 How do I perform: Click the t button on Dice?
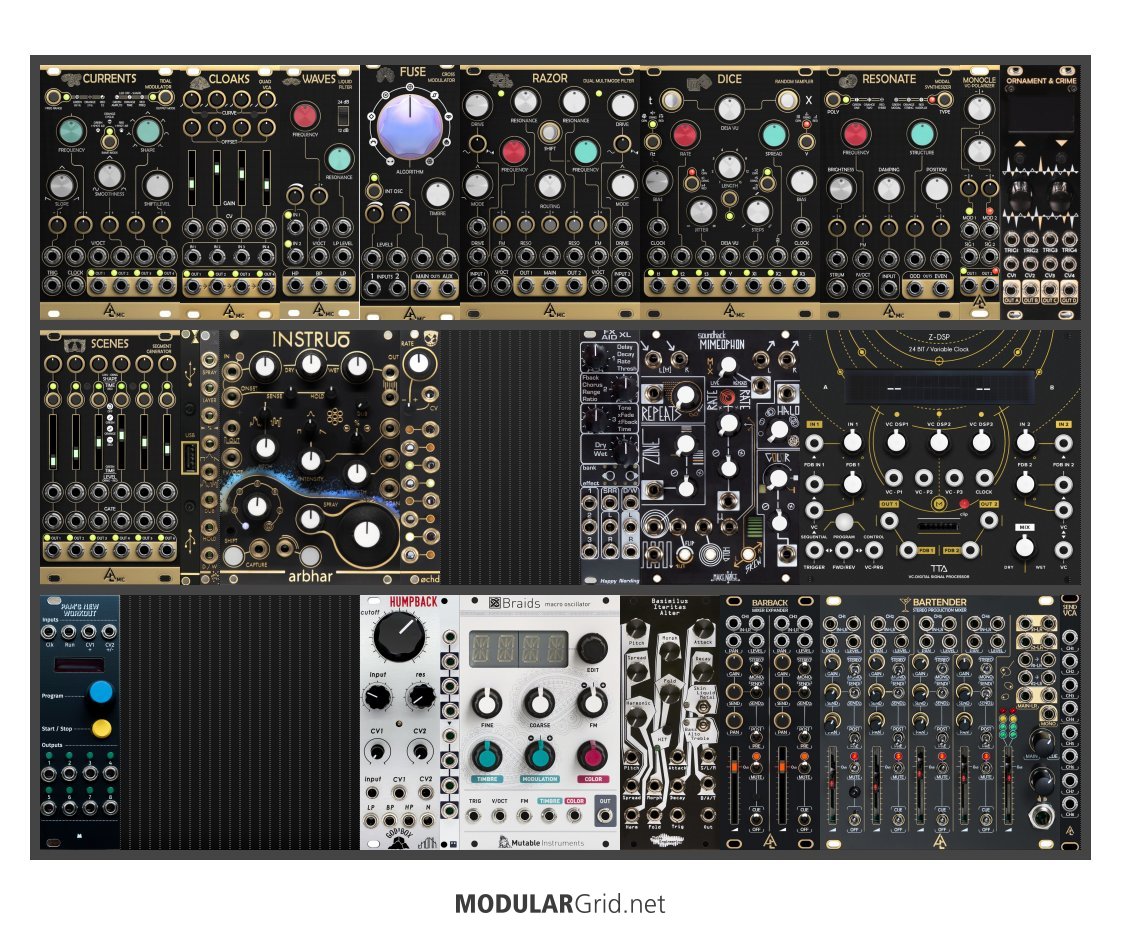671,100
